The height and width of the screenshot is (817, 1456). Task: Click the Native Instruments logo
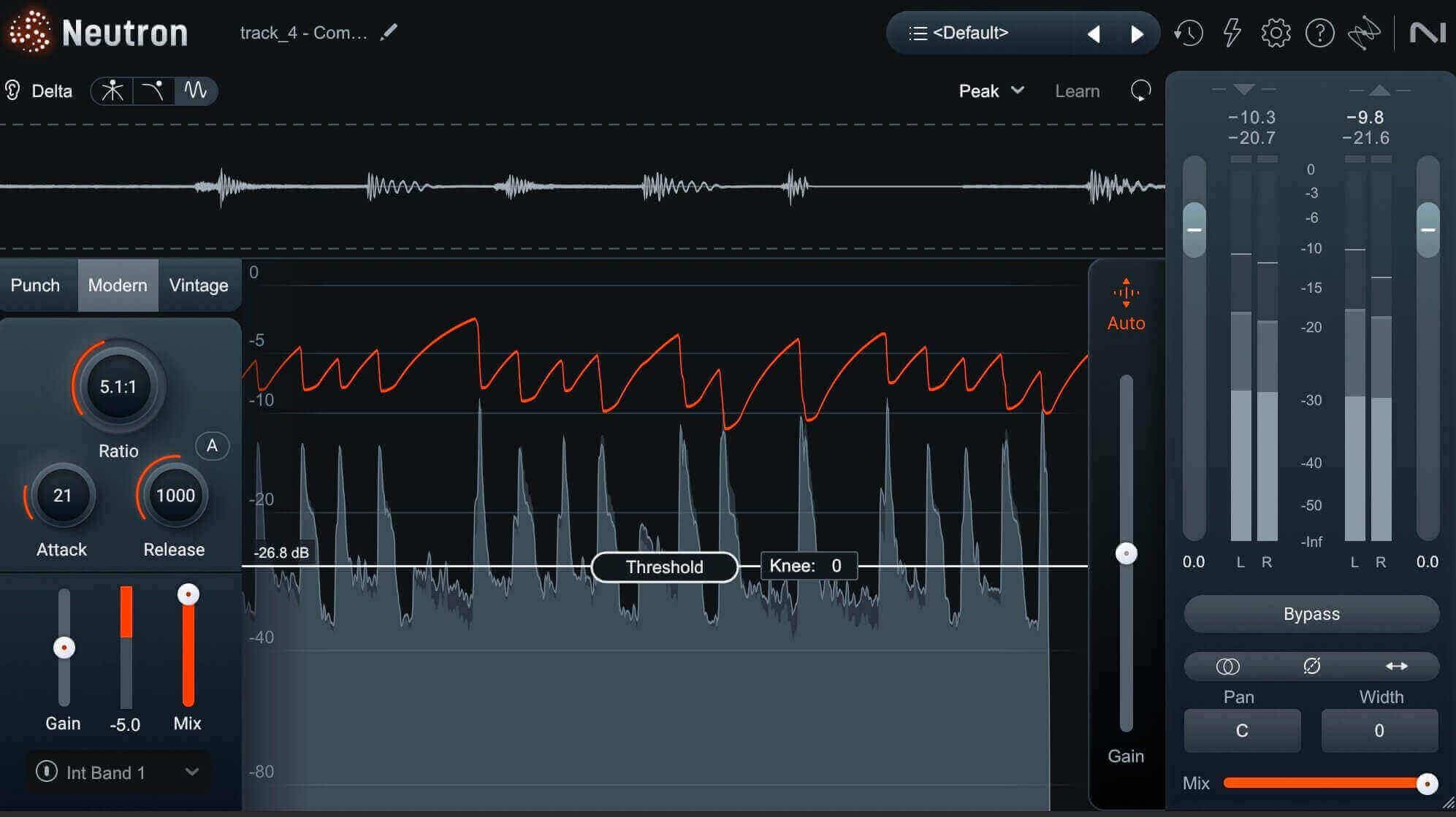(x=1428, y=34)
